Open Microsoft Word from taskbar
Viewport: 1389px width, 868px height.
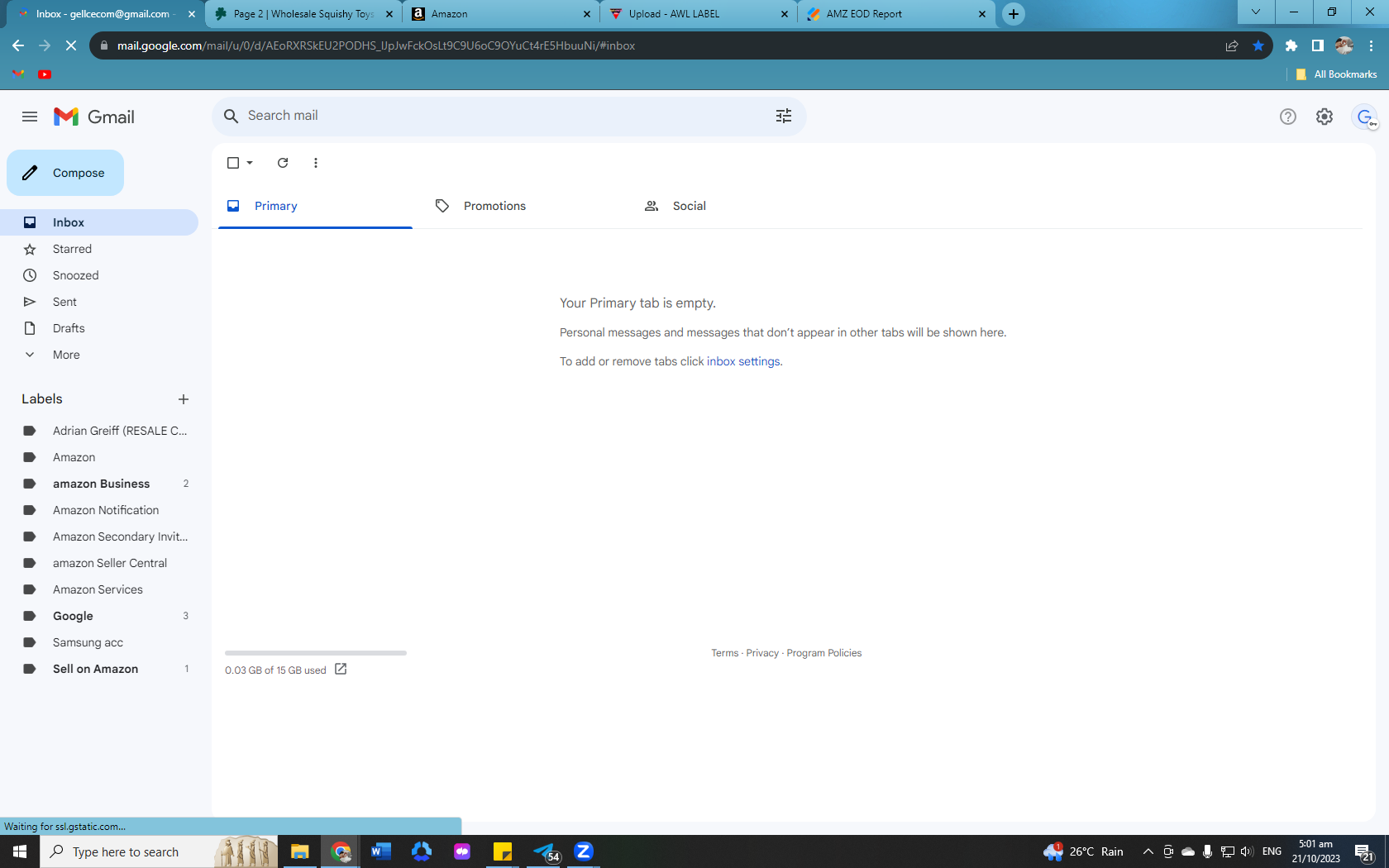[381, 851]
